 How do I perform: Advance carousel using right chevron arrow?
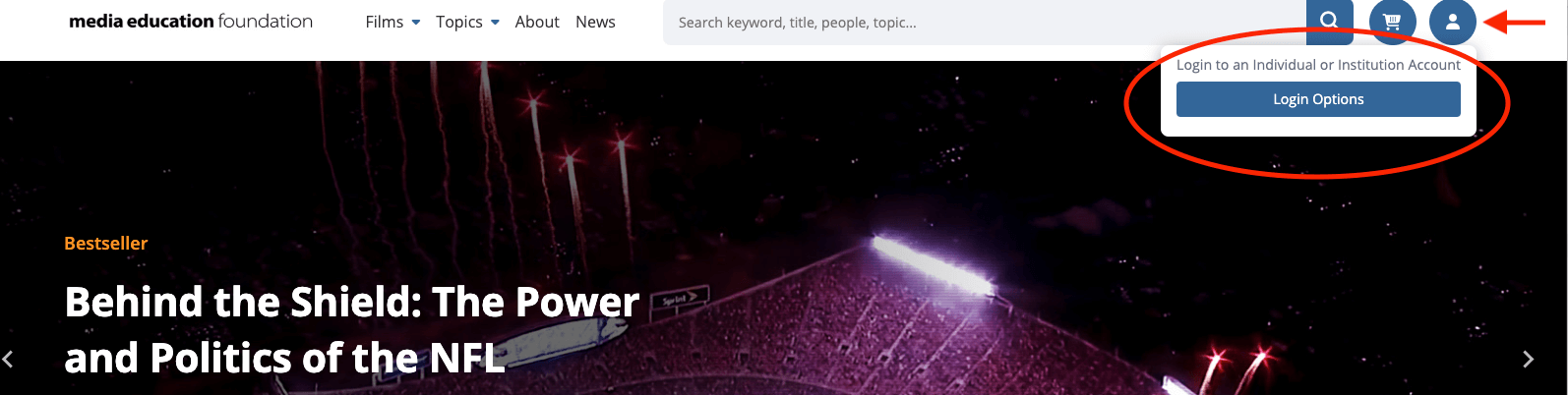(1528, 360)
